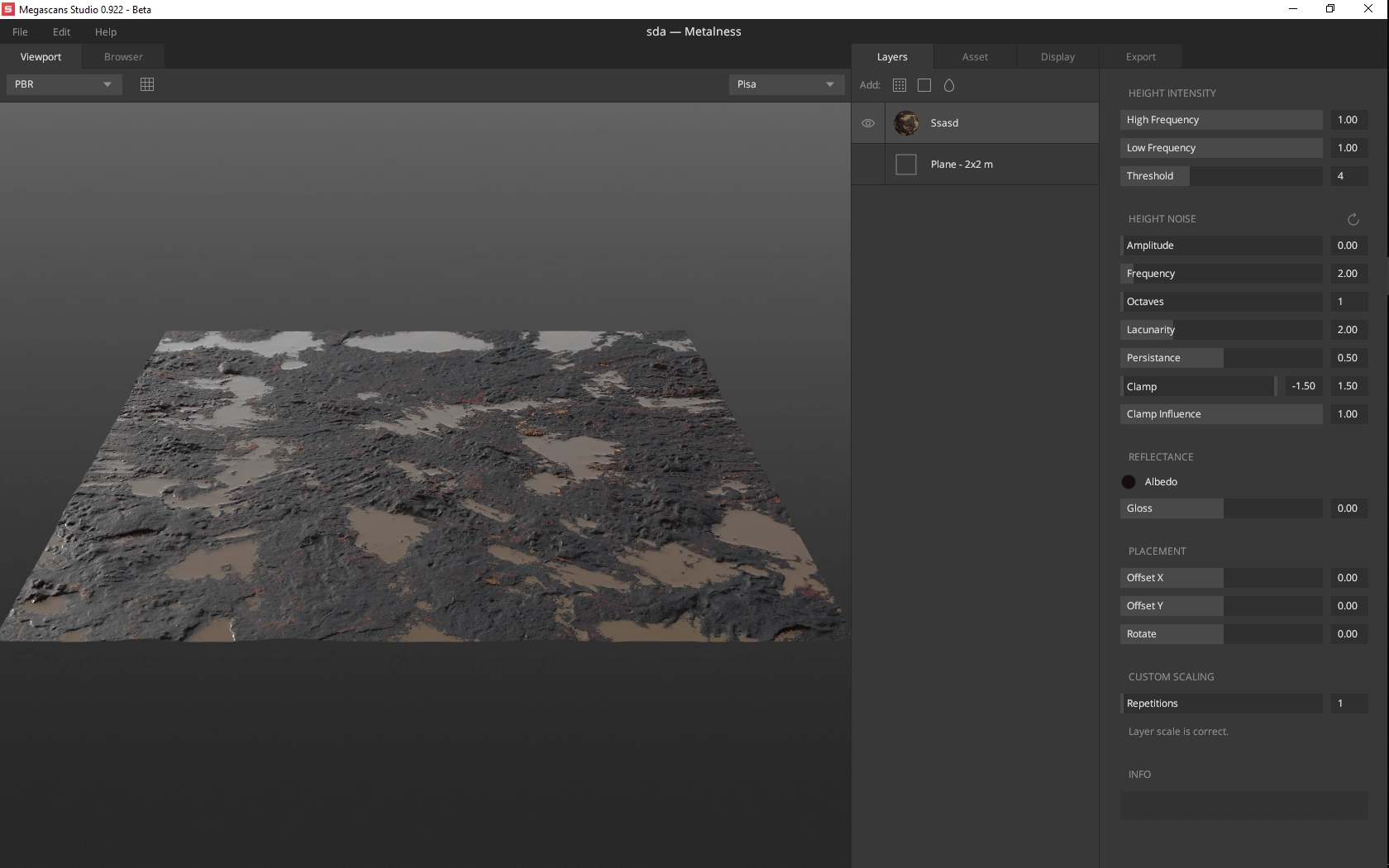Add a surface layer with the grid icon
1389x868 pixels.
click(900, 85)
